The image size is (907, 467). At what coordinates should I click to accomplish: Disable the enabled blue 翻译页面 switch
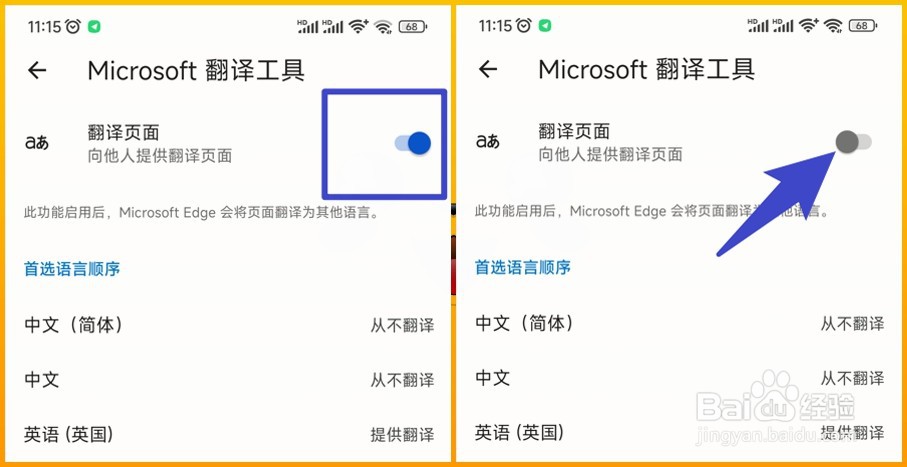click(412, 143)
